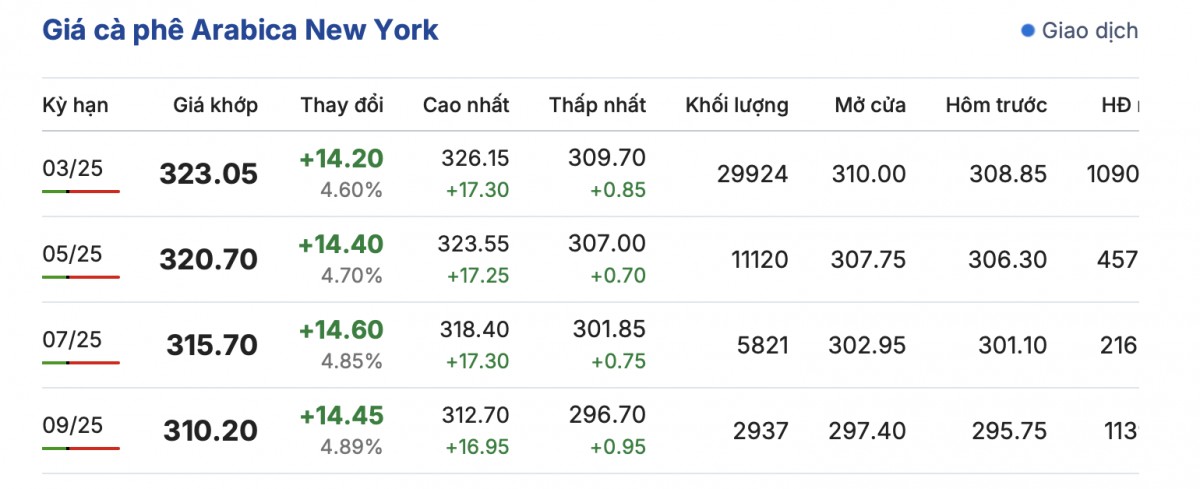Open the Giá cà phê Arabica New York title

coord(240,30)
